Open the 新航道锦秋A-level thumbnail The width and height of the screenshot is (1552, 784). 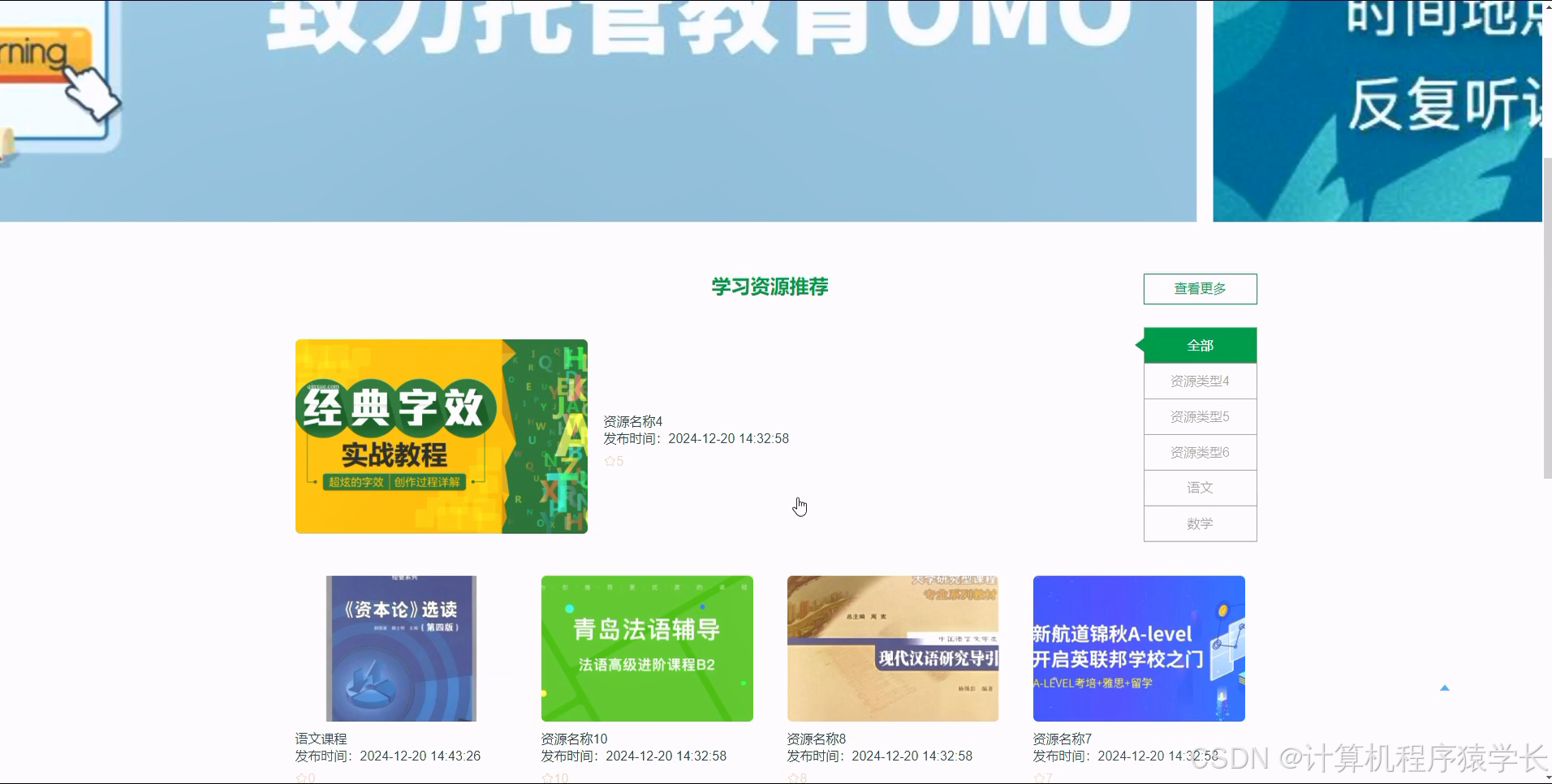[1138, 648]
